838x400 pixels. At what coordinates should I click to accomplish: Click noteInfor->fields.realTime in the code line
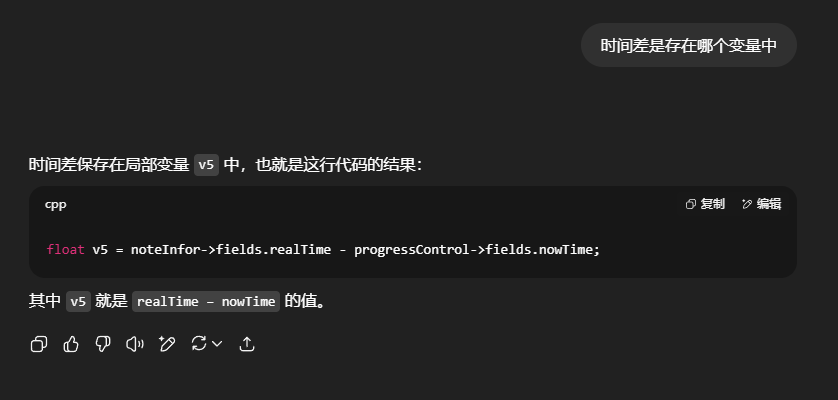pyautogui.click(x=231, y=250)
